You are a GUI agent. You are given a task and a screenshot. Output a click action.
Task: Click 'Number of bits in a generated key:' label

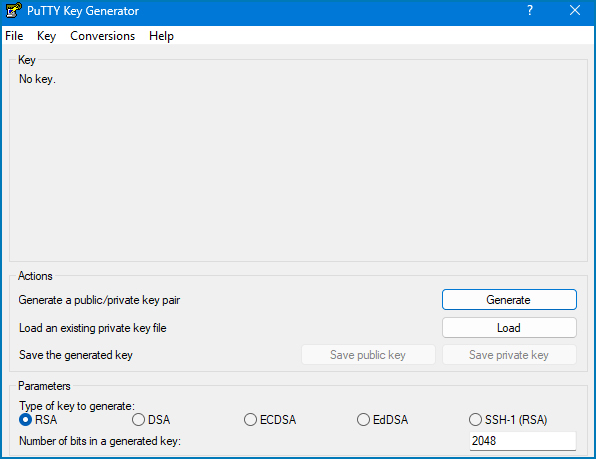(x=100, y=441)
